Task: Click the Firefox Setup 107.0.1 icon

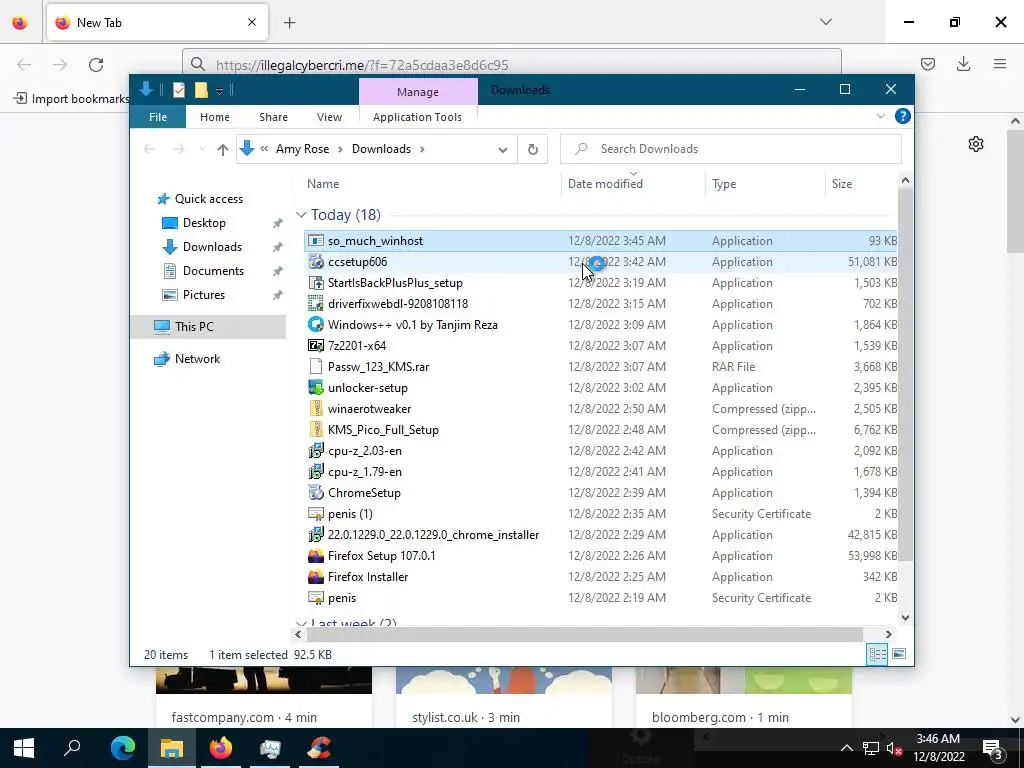Action: coord(316,556)
